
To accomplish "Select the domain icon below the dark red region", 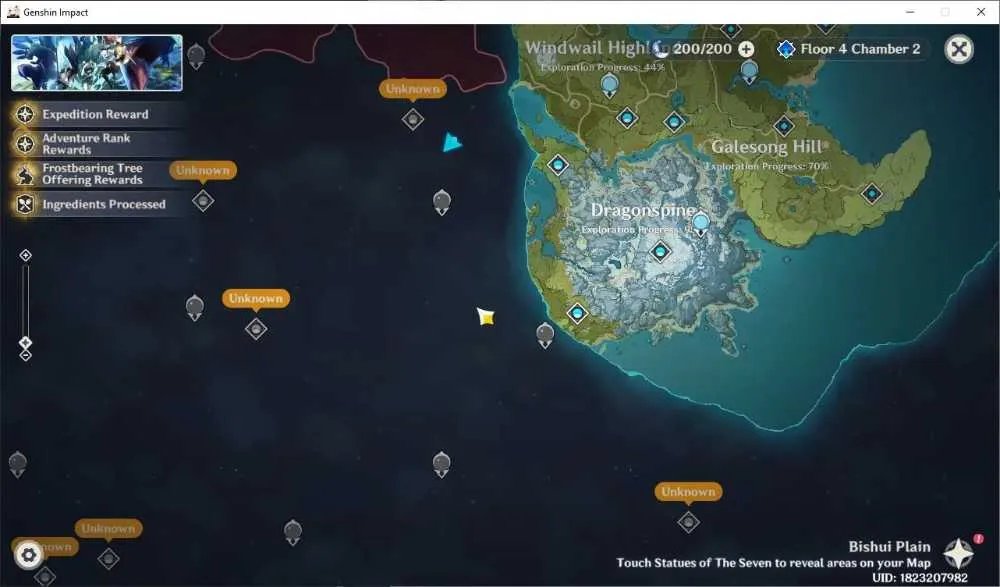I will pyautogui.click(x=413, y=119).
